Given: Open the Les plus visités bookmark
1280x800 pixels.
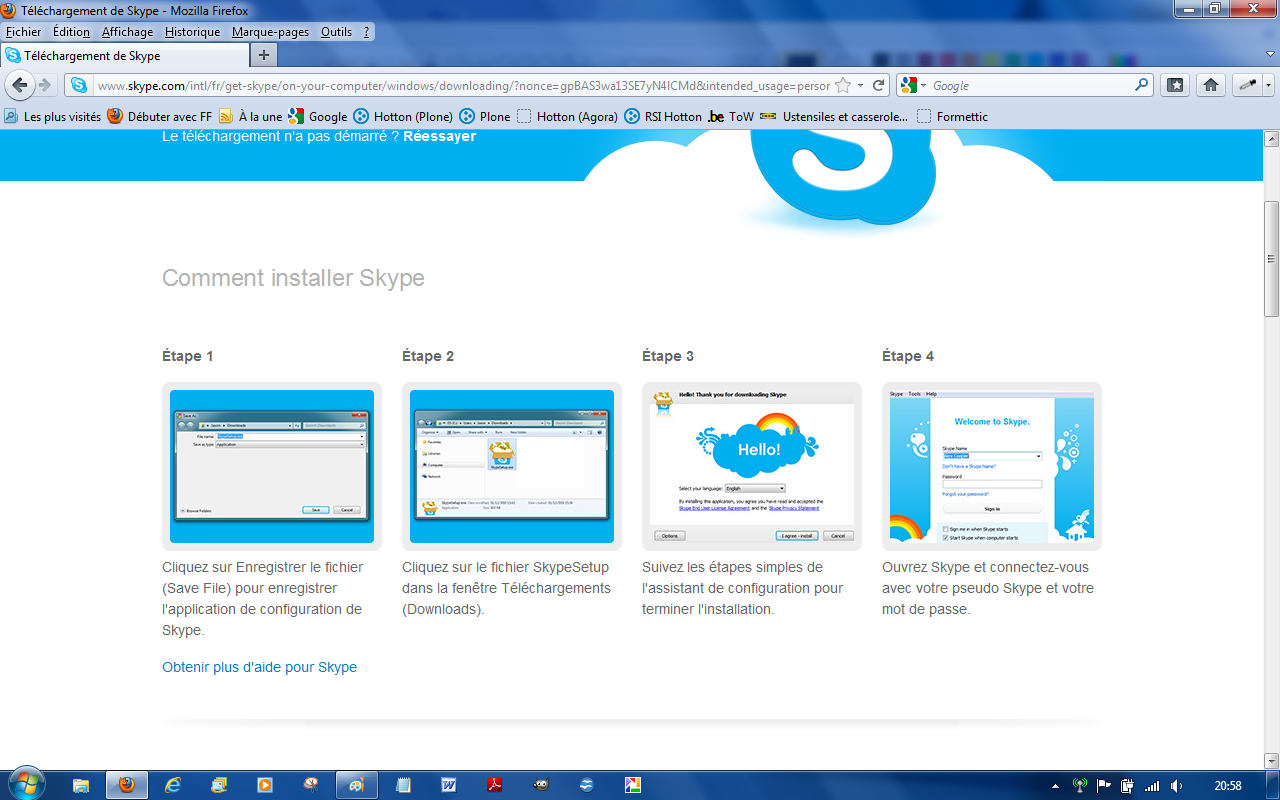Looking at the screenshot, I should 52,117.
